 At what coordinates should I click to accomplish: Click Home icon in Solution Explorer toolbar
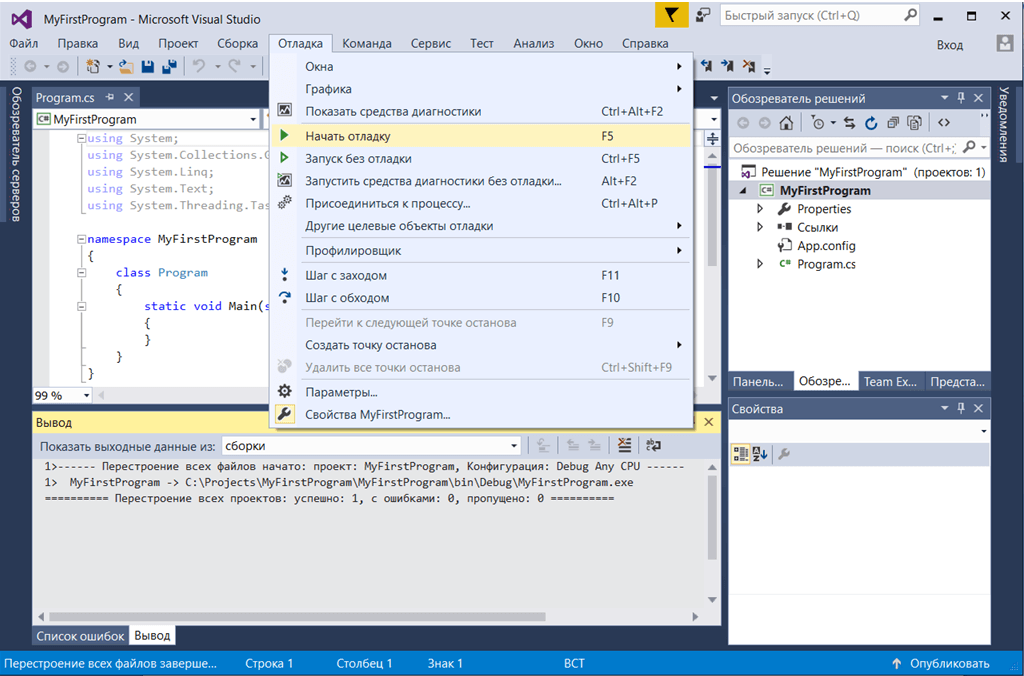[x=786, y=122]
